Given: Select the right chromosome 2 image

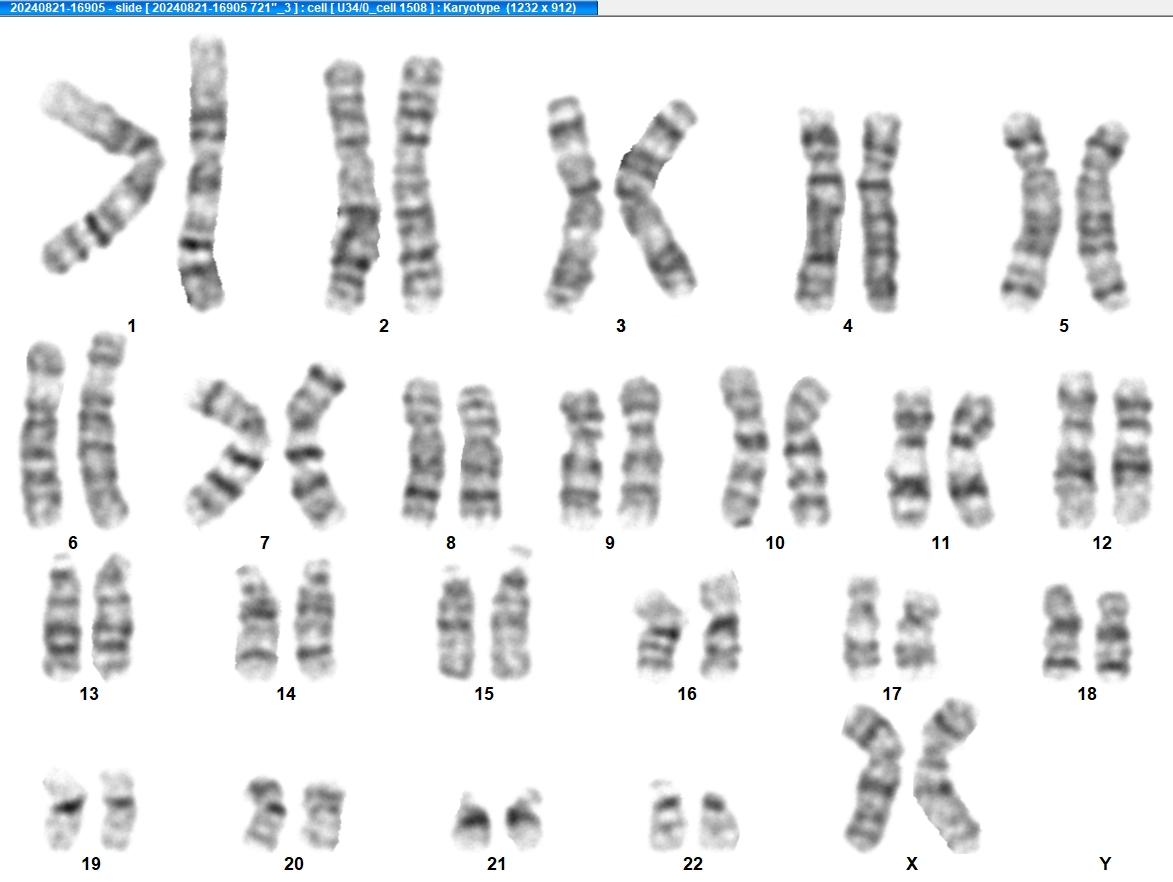Looking at the screenshot, I should [x=418, y=184].
